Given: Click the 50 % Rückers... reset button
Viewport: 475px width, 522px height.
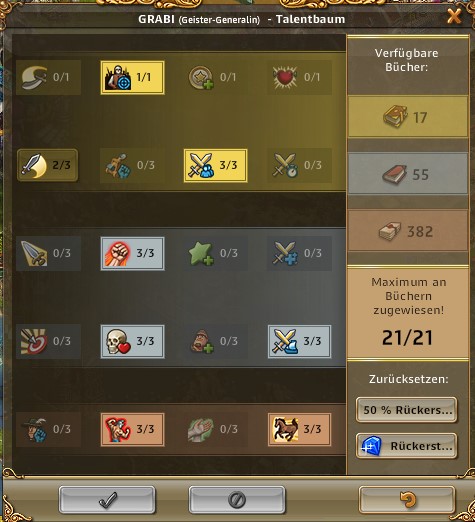Looking at the screenshot, I should (x=406, y=410).
